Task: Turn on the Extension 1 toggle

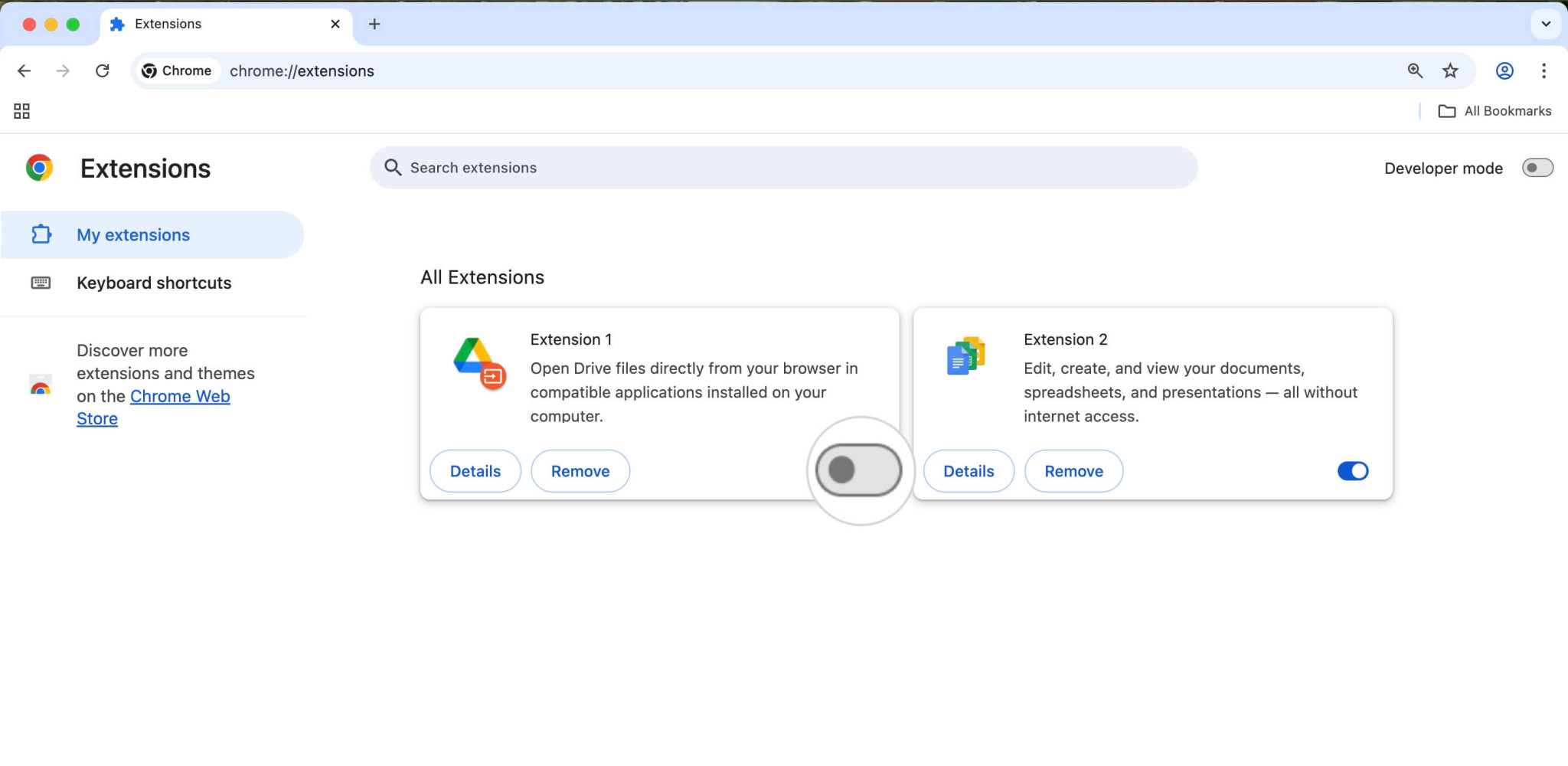Action: 858,470
